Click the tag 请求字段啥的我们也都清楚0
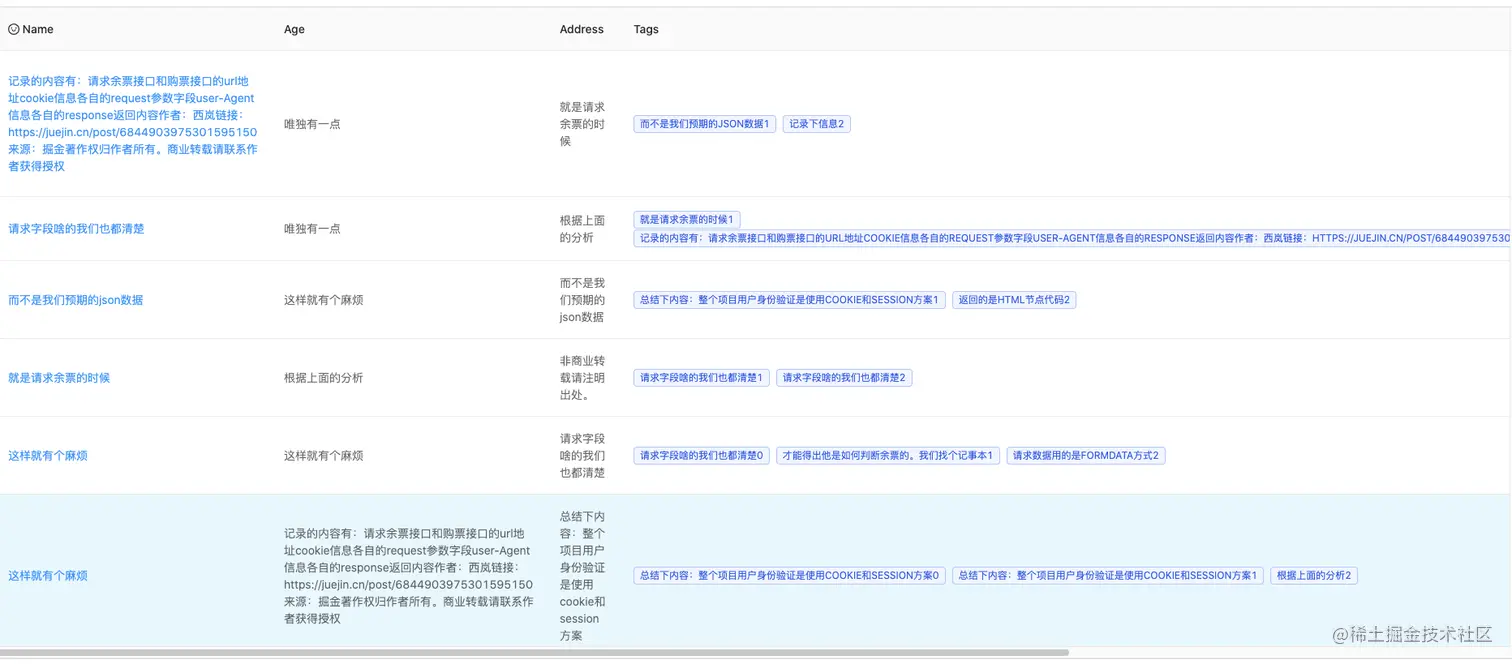 tap(702, 456)
